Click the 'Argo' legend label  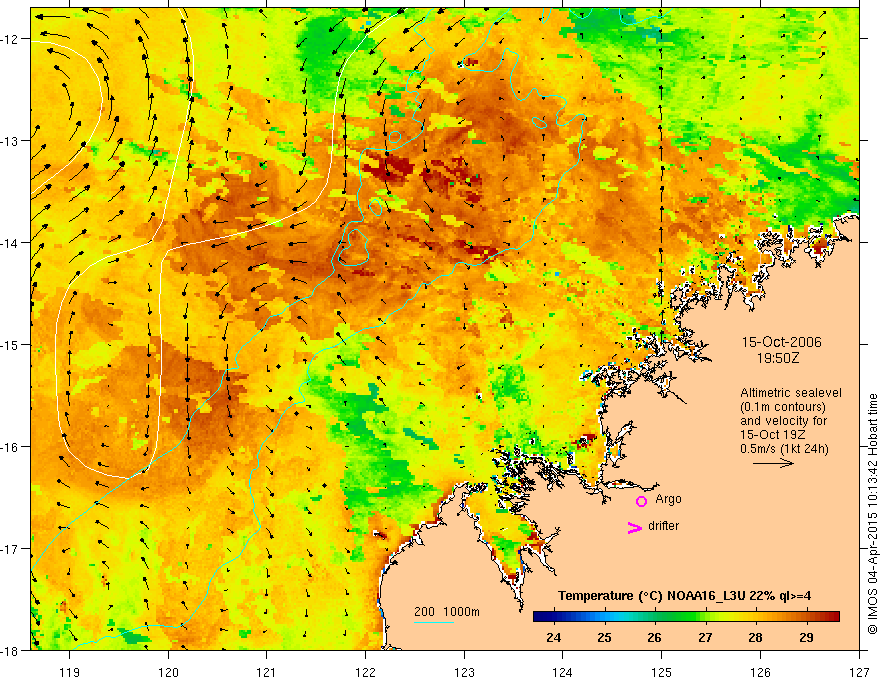click(x=668, y=499)
